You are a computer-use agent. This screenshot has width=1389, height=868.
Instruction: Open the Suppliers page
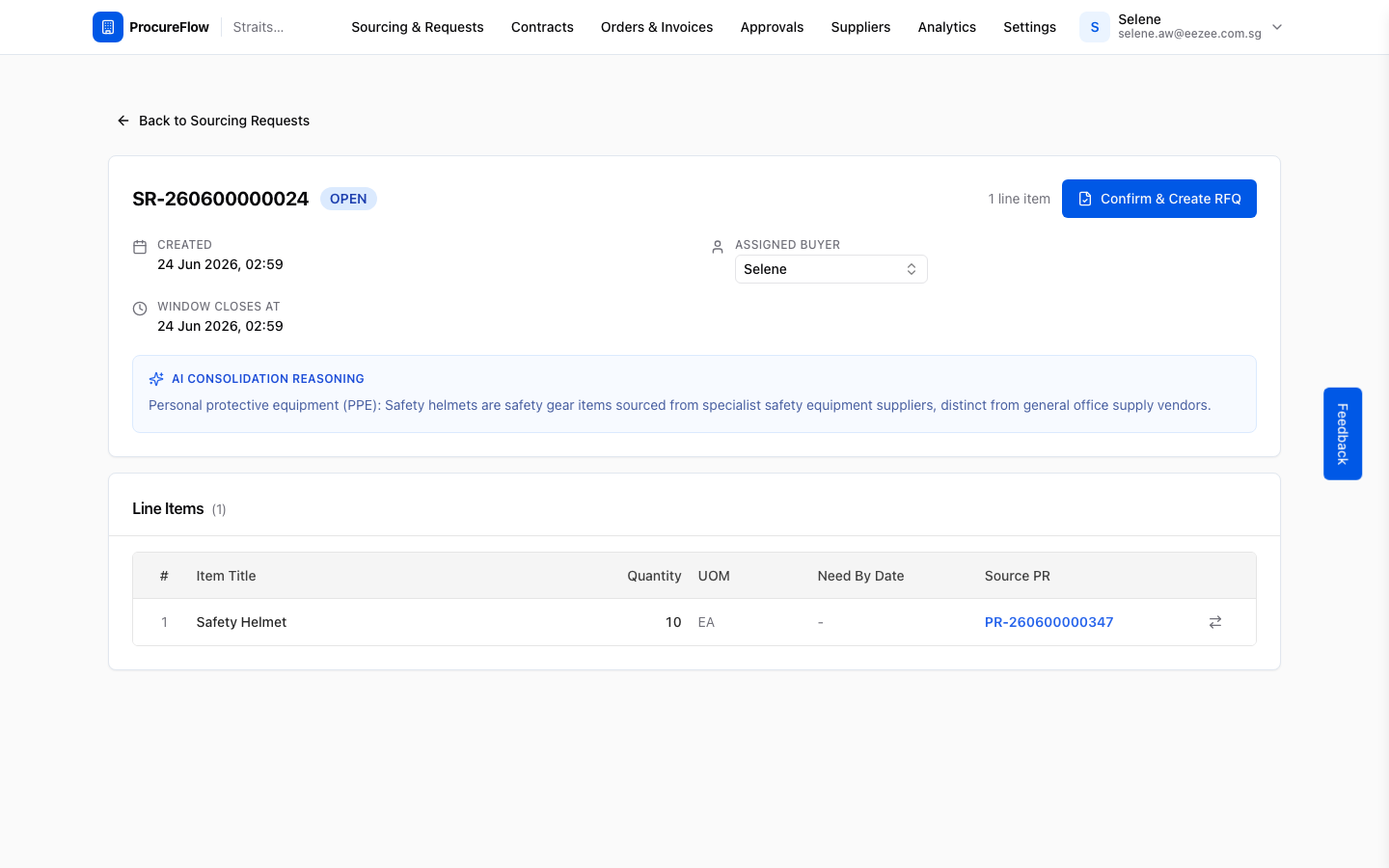(x=860, y=27)
